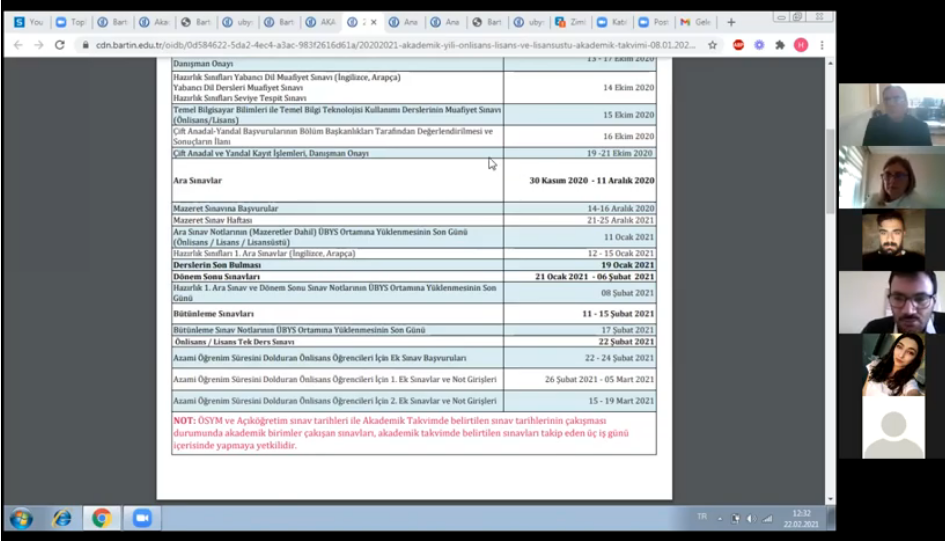Open Zoom from the taskbar
This screenshot has width=945, height=541.
point(141,518)
